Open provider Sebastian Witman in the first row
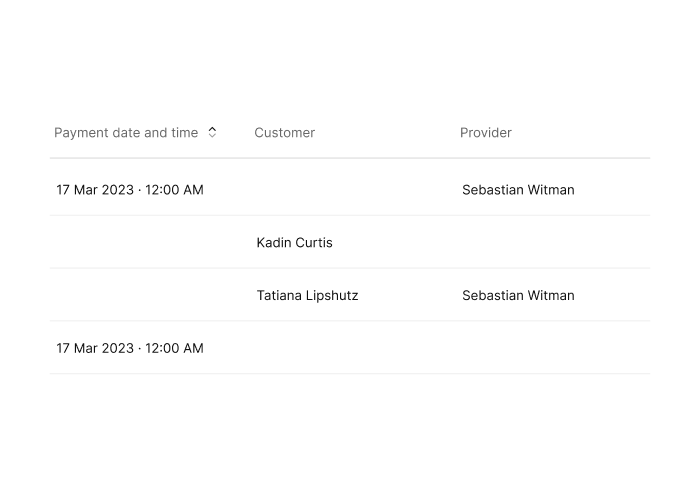This screenshot has width=700, height=480. [518, 190]
